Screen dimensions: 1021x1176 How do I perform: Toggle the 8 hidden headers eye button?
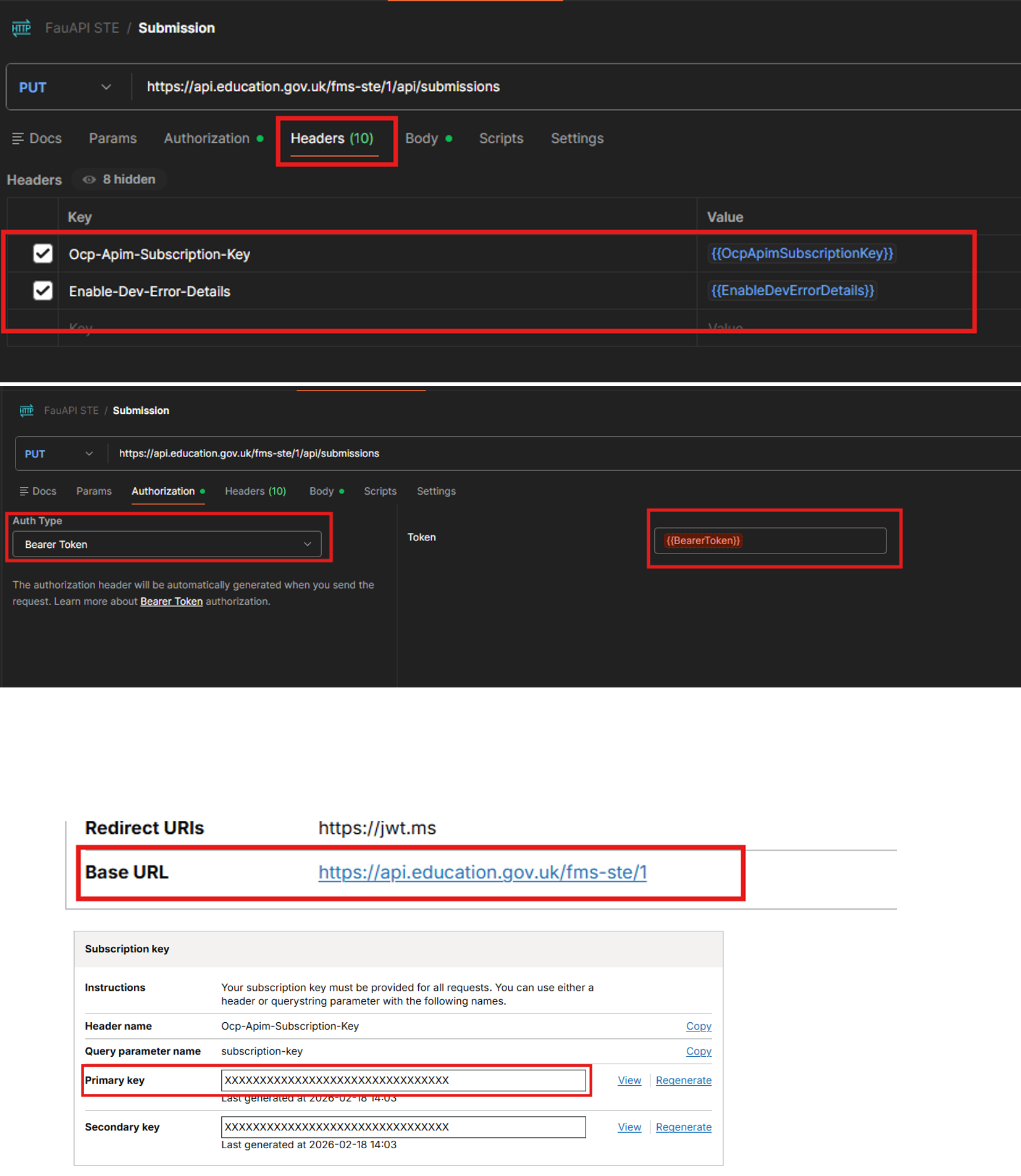[x=119, y=179]
